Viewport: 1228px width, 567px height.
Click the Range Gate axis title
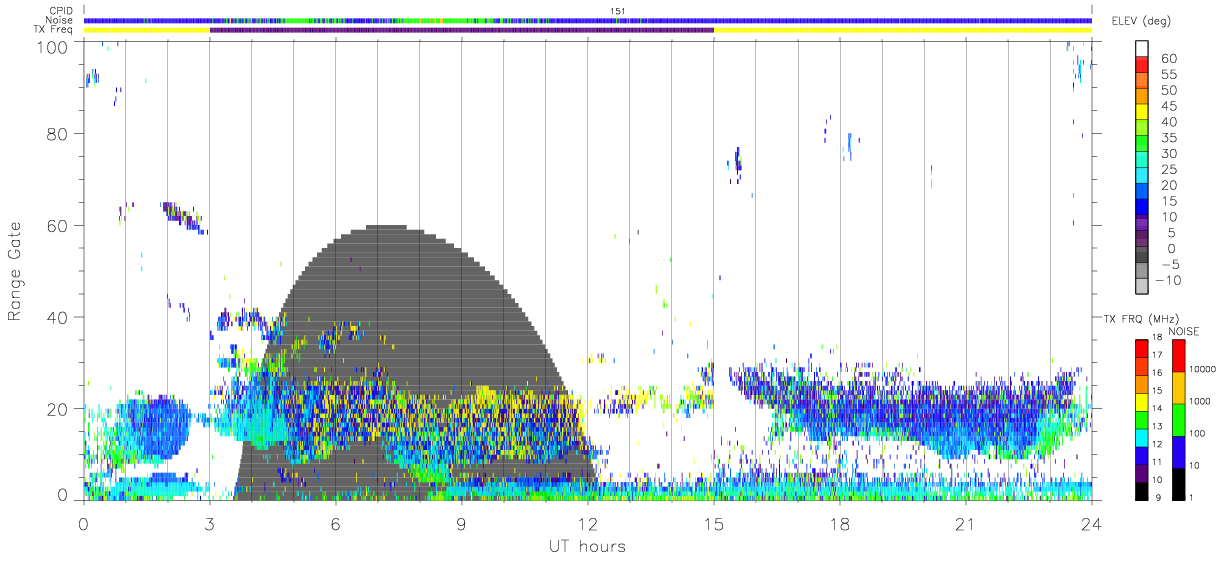click(x=16, y=272)
